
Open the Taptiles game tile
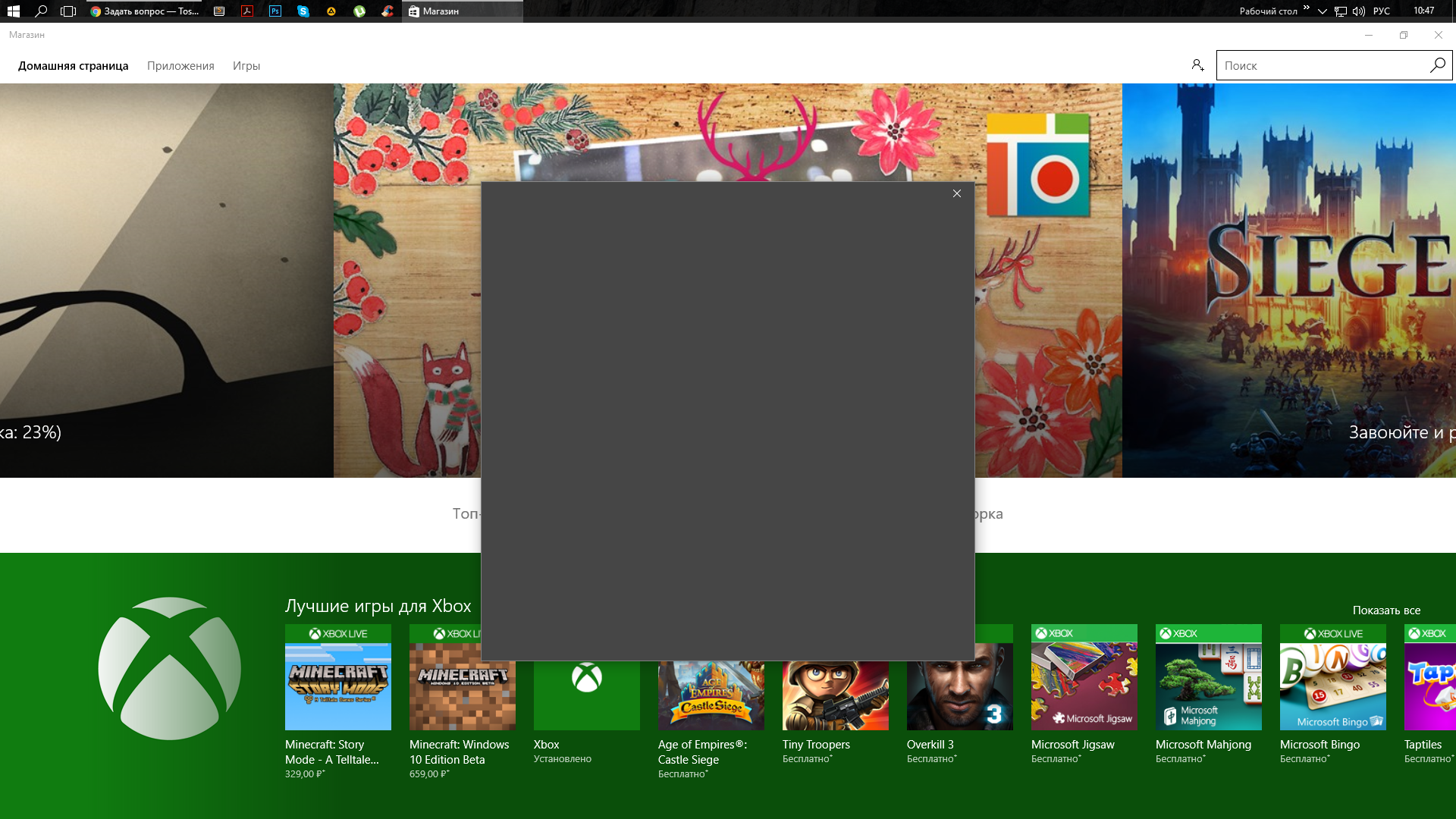(x=1430, y=677)
